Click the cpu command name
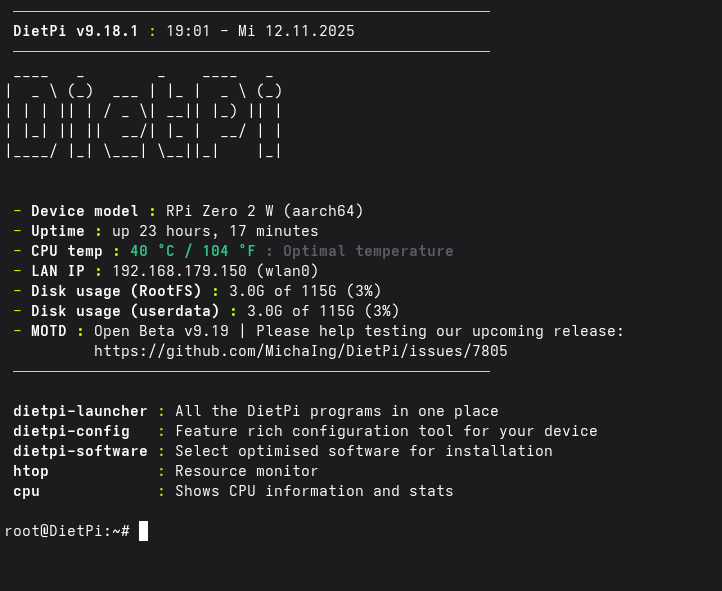Viewport: 722px width, 591px height. pos(26,491)
